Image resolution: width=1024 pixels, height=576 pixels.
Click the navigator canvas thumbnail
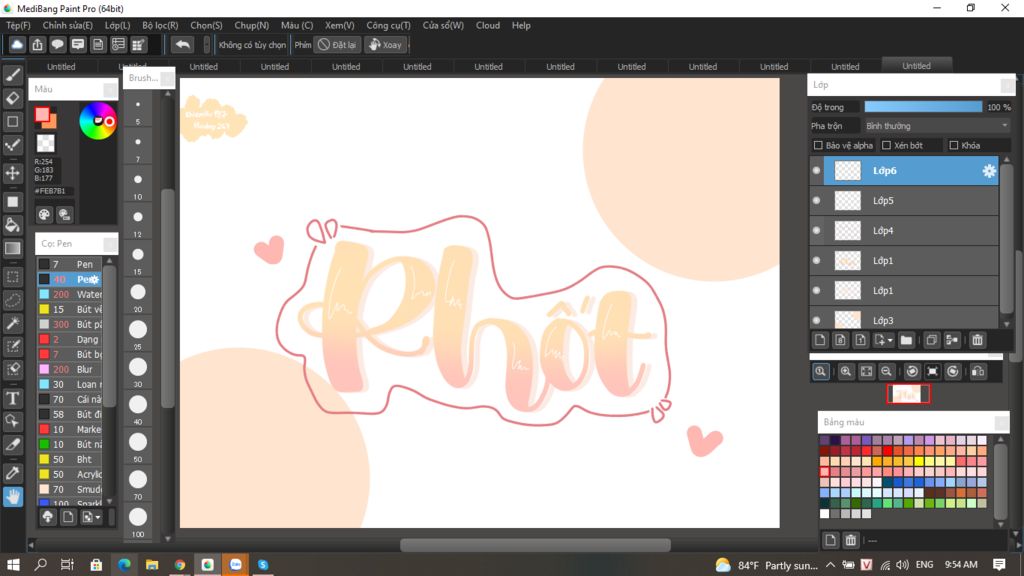pos(908,394)
